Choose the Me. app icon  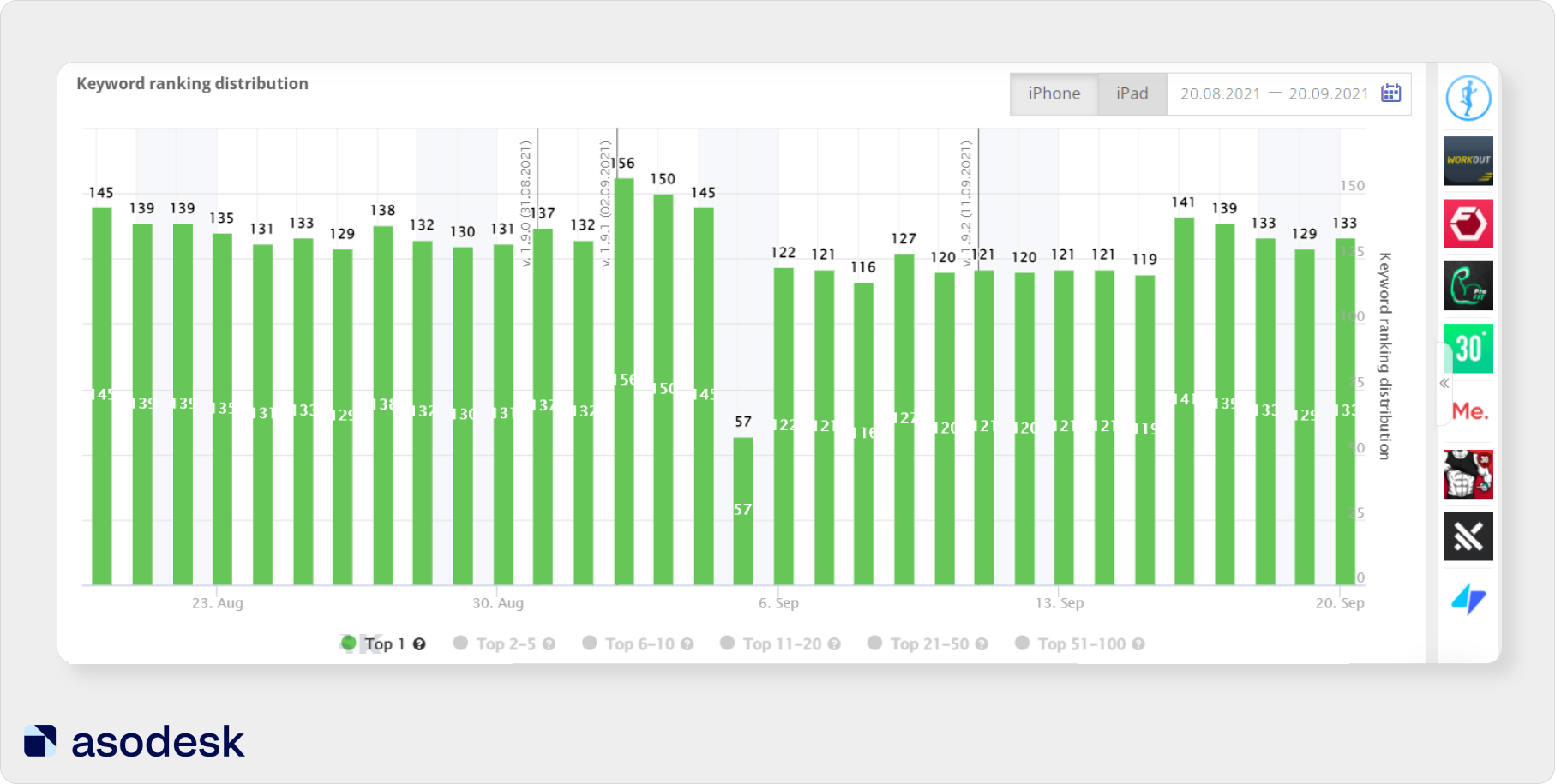click(x=1468, y=411)
